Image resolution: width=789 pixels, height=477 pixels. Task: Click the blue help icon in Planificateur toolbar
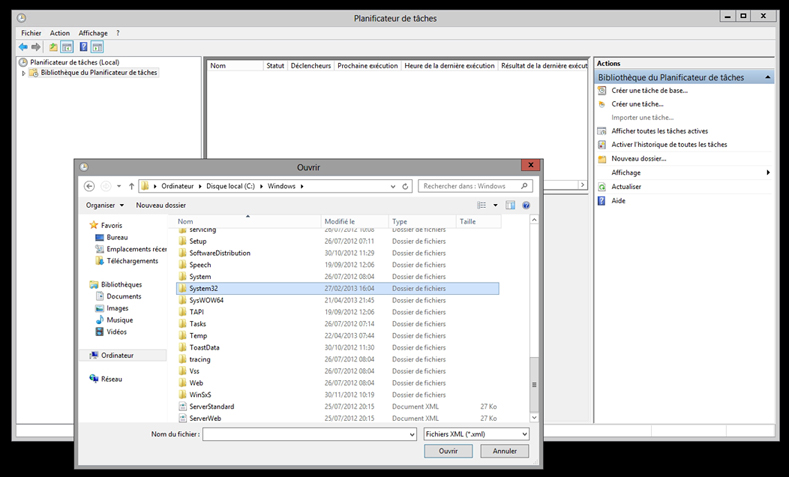82,47
